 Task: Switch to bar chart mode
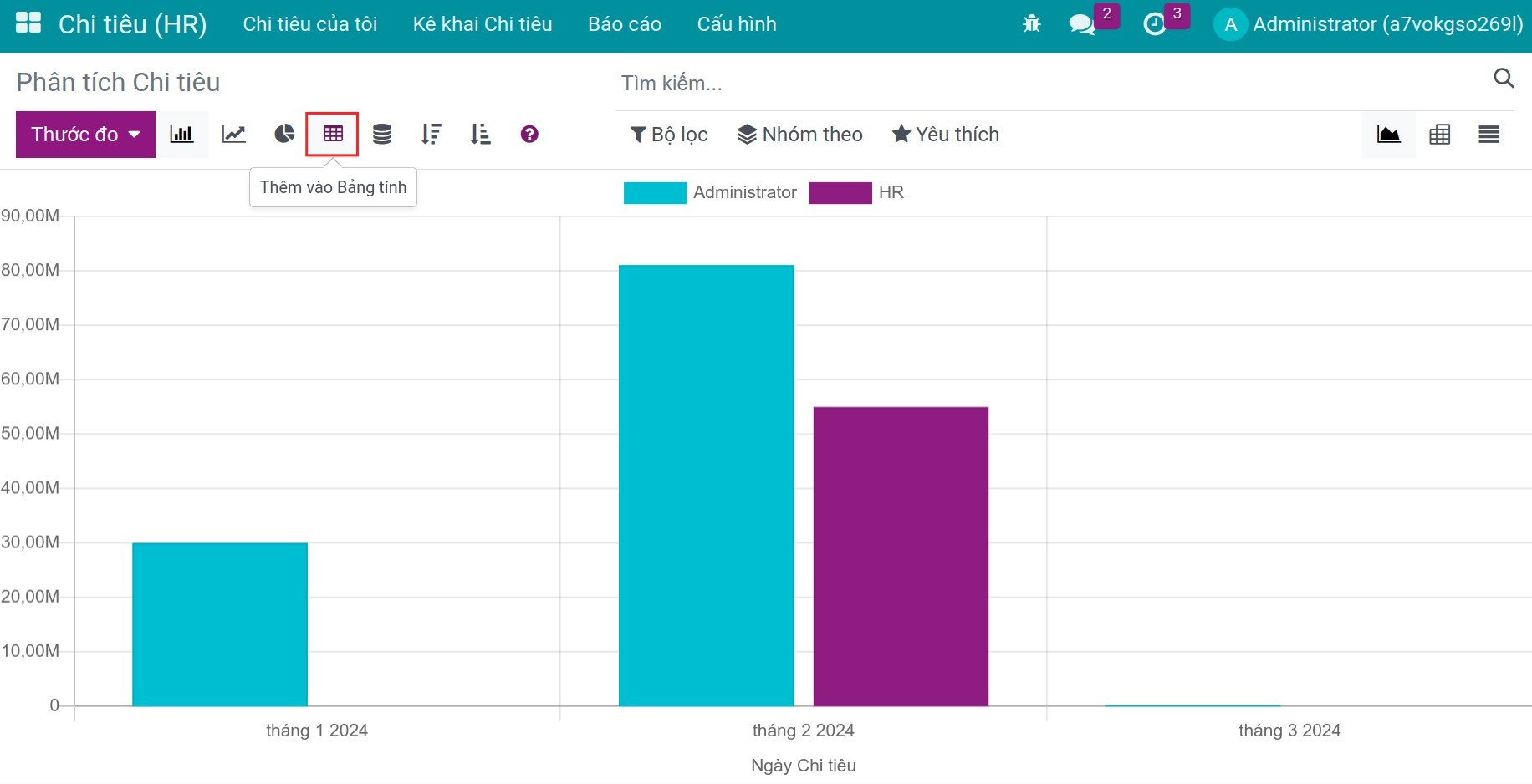point(181,134)
